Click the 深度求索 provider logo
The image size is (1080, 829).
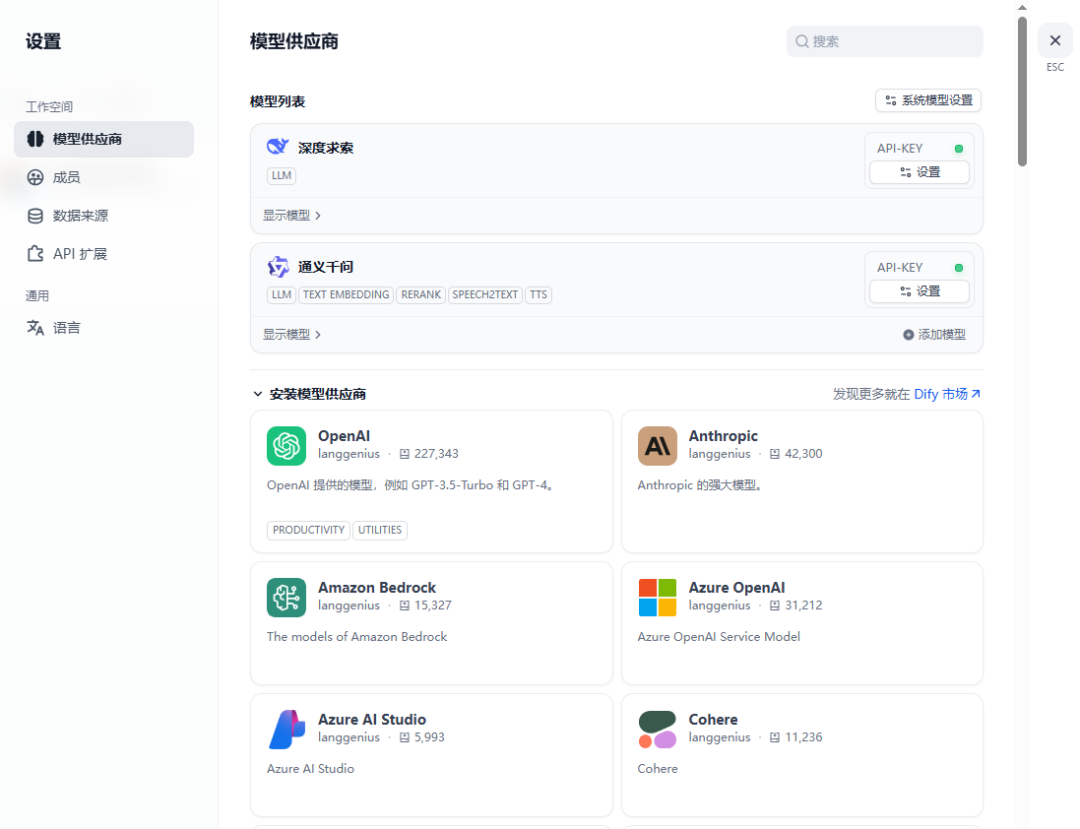coord(276,146)
